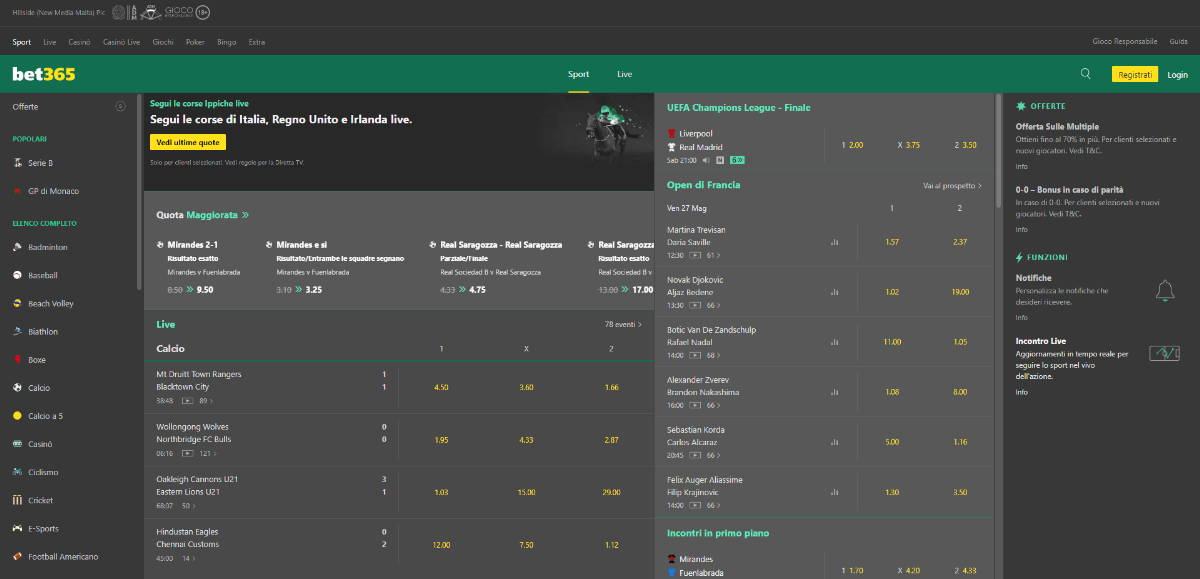
Task: Open stats icon for Trevisan vs Saville
Action: [834, 242]
